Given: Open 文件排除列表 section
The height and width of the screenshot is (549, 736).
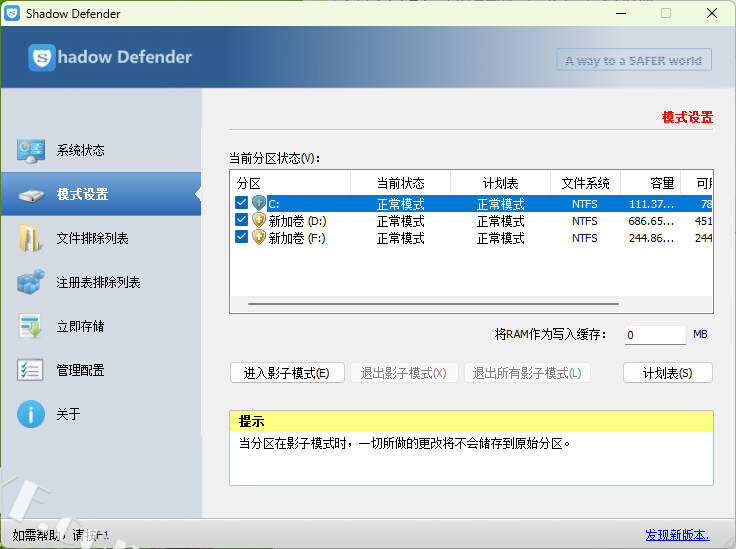Looking at the screenshot, I should tap(101, 238).
